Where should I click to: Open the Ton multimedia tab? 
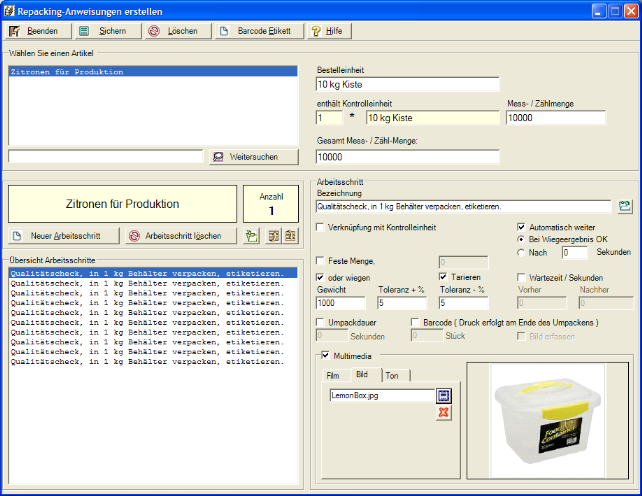[x=391, y=376]
